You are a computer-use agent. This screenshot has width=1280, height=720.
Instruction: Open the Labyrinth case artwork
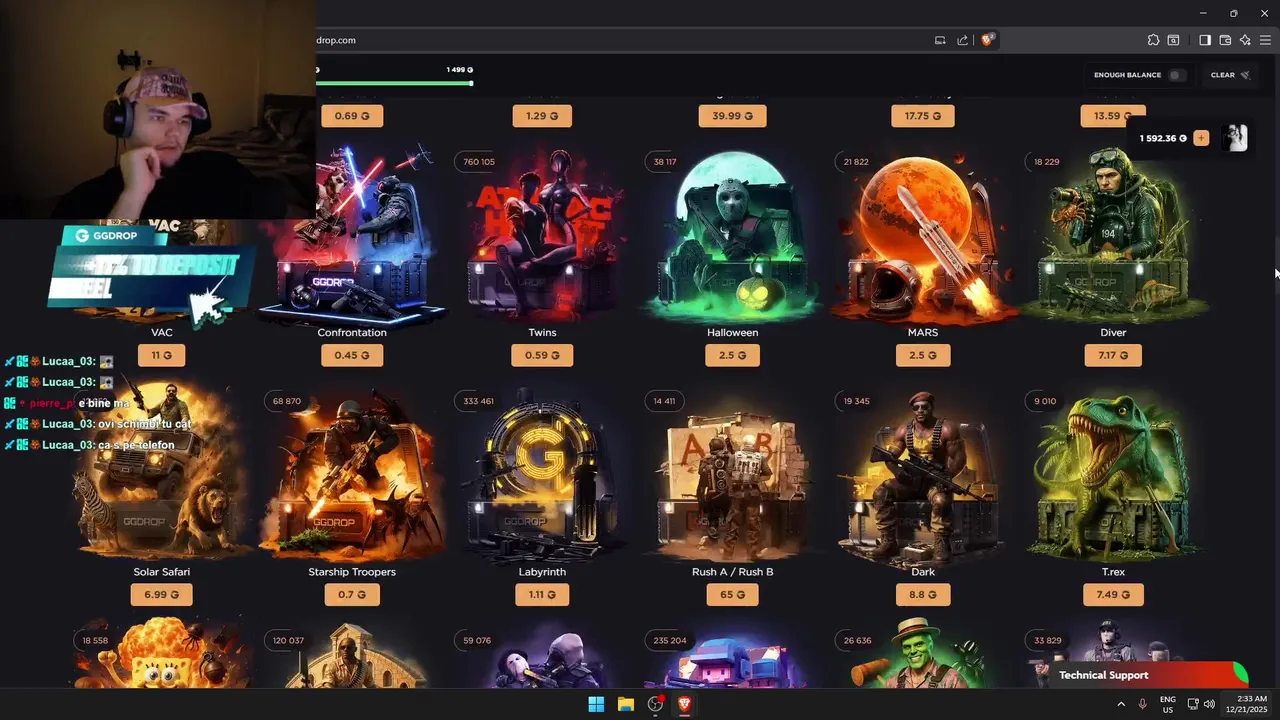pos(542,476)
